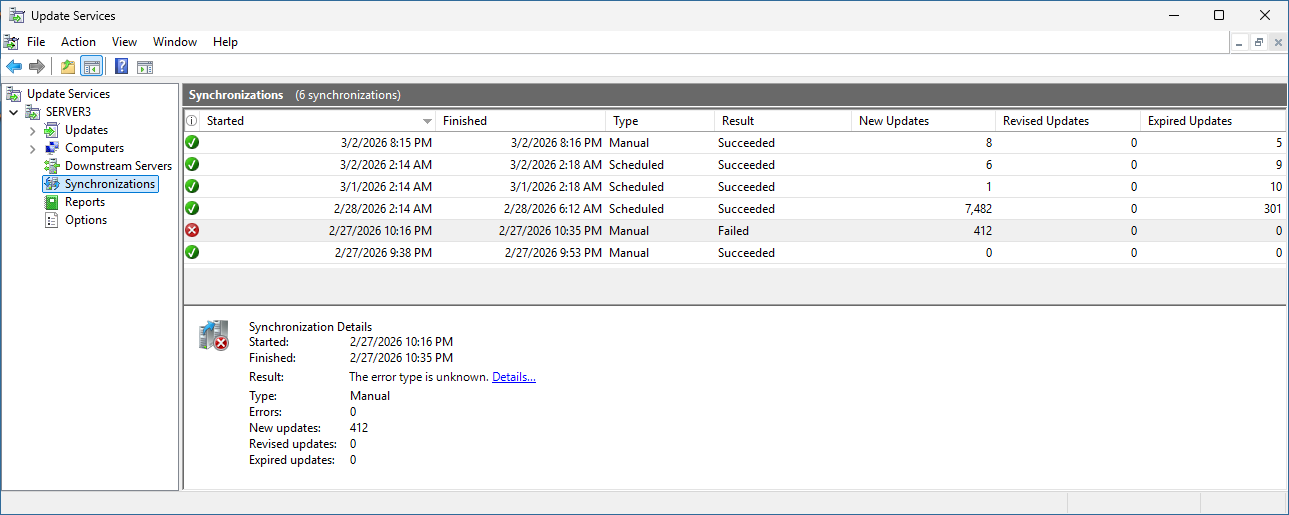Open the Help menu

tap(225, 42)
